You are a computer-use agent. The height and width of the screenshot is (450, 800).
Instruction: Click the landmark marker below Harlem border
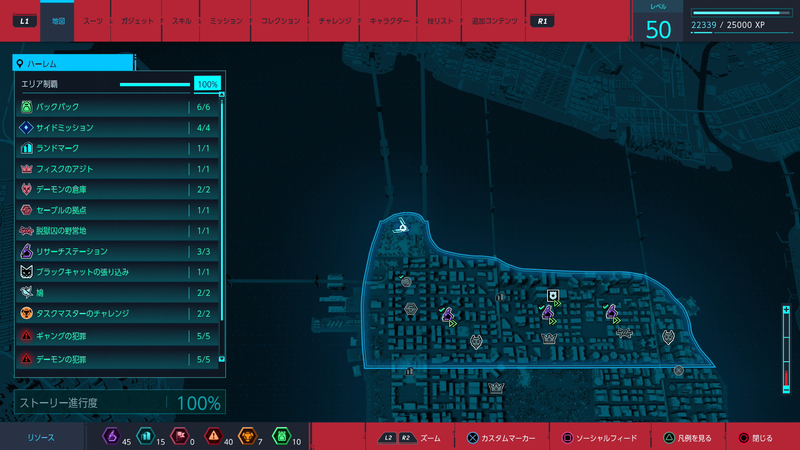409,371
